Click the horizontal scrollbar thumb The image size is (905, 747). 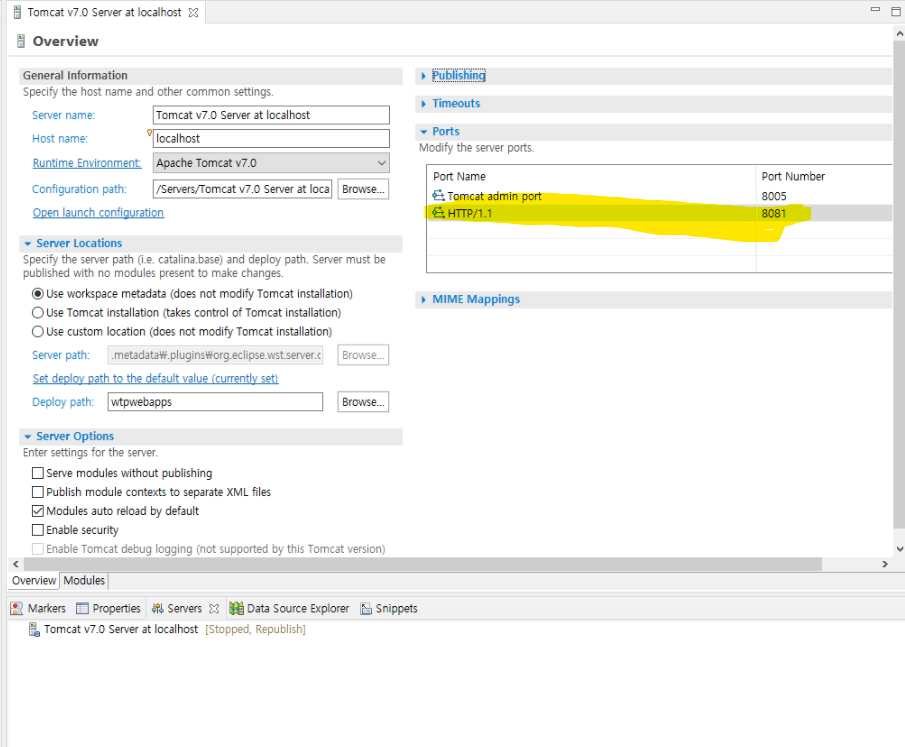422,564
